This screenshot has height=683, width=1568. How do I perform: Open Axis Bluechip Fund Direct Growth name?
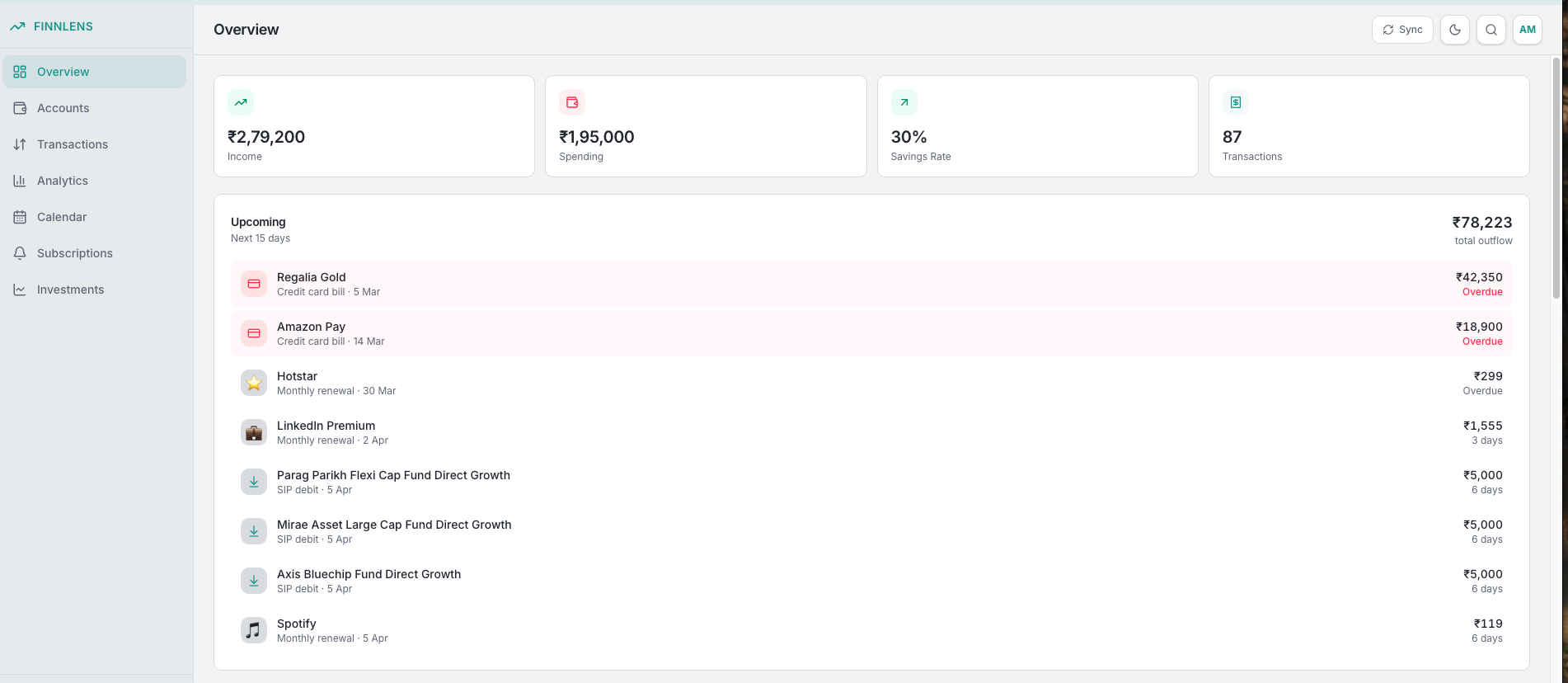click(369, 574)
